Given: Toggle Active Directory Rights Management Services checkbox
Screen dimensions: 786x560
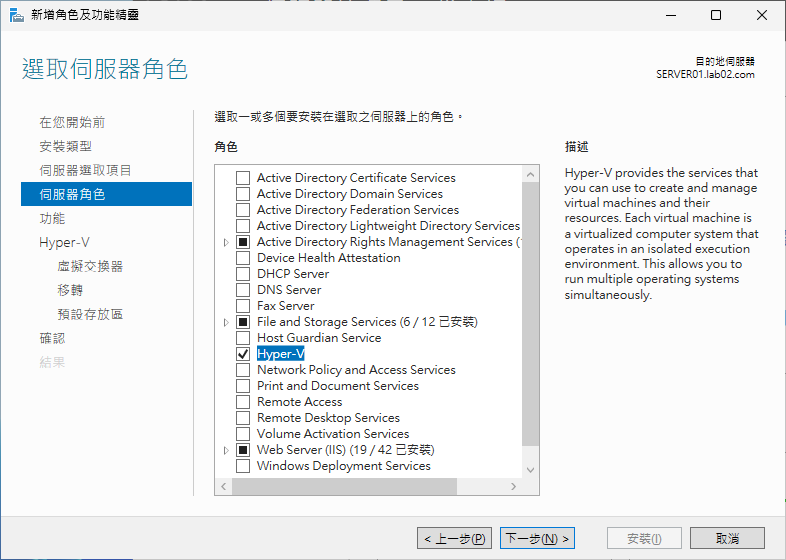Looking at the screenshot, I should (243, 242).
